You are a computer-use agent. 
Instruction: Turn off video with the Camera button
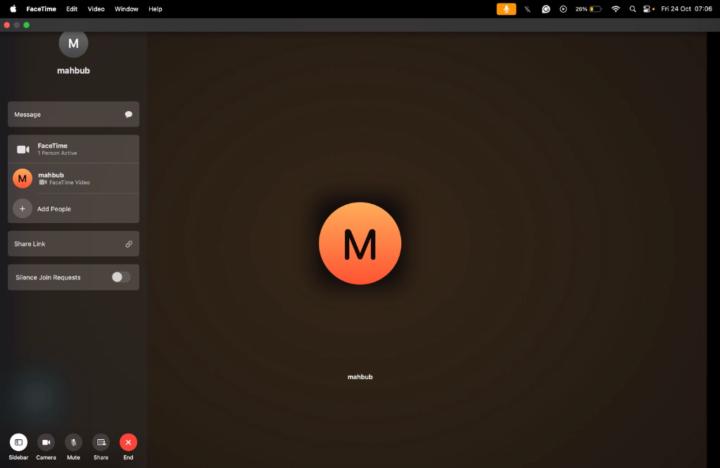click(x=46, y=442)
